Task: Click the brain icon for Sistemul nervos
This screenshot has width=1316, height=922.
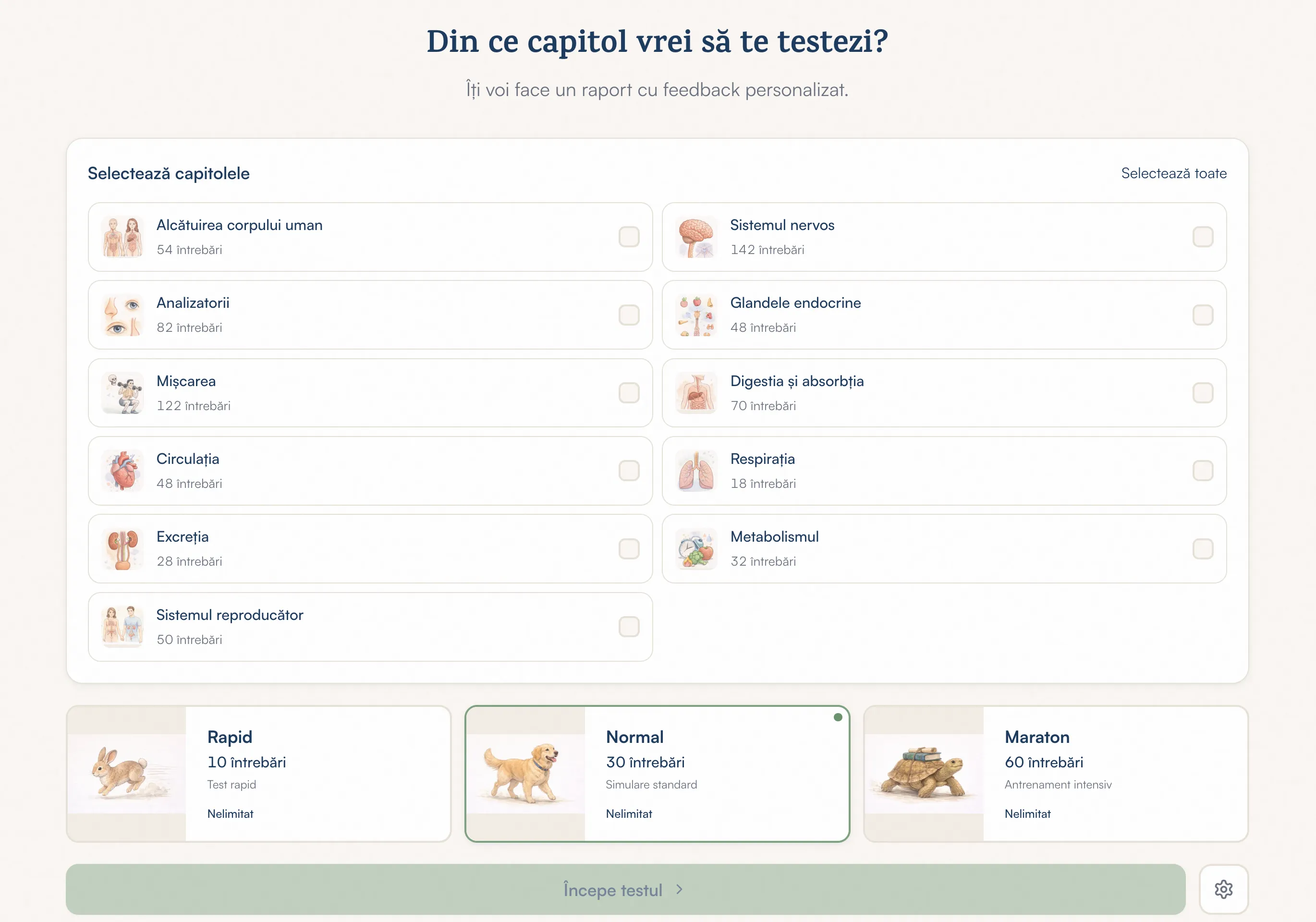Action: click(695, 237)
